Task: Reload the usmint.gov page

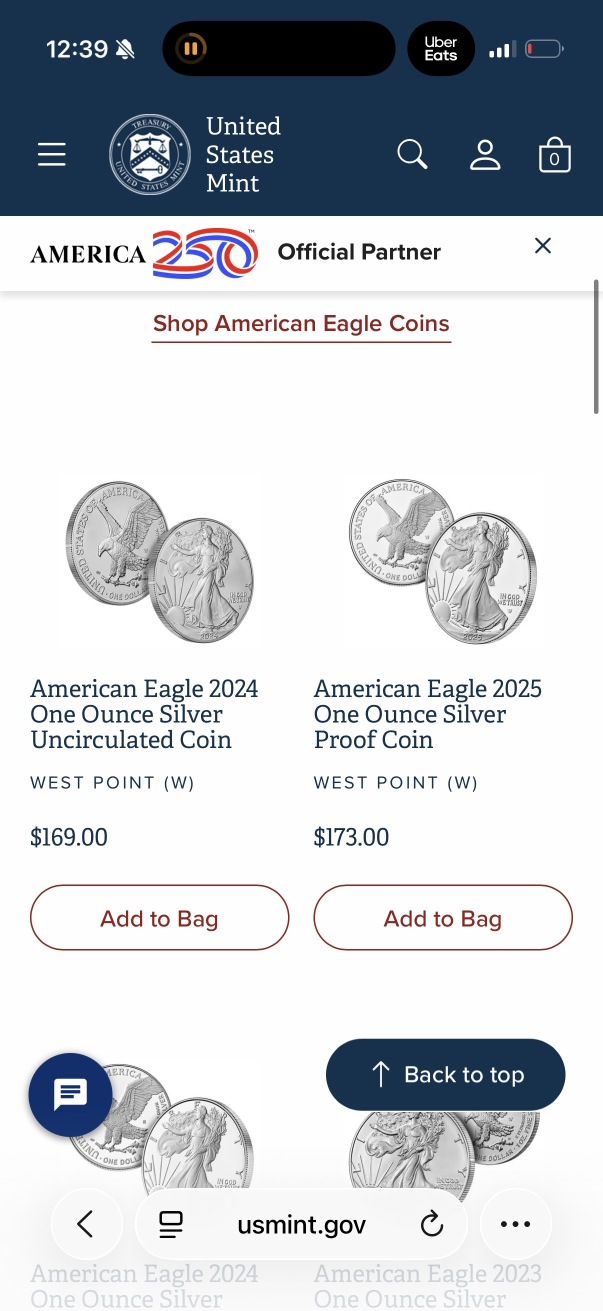Action: tap(431, 1224)
